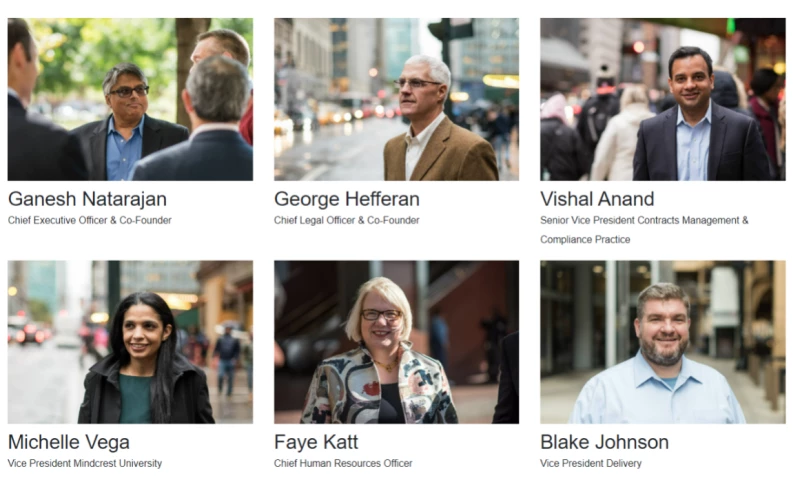
Task: Select the Compliance Practice text line
Action: [x=585, y=239]
